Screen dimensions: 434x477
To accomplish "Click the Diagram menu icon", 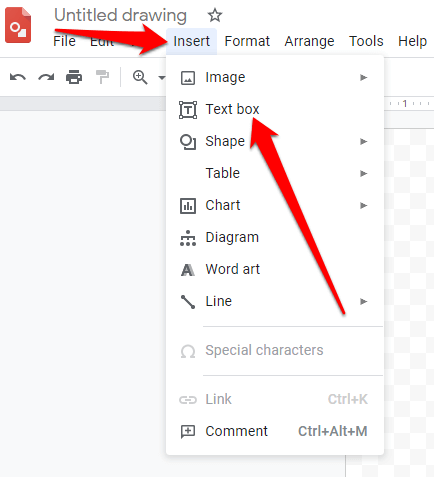I will point(188,238).
